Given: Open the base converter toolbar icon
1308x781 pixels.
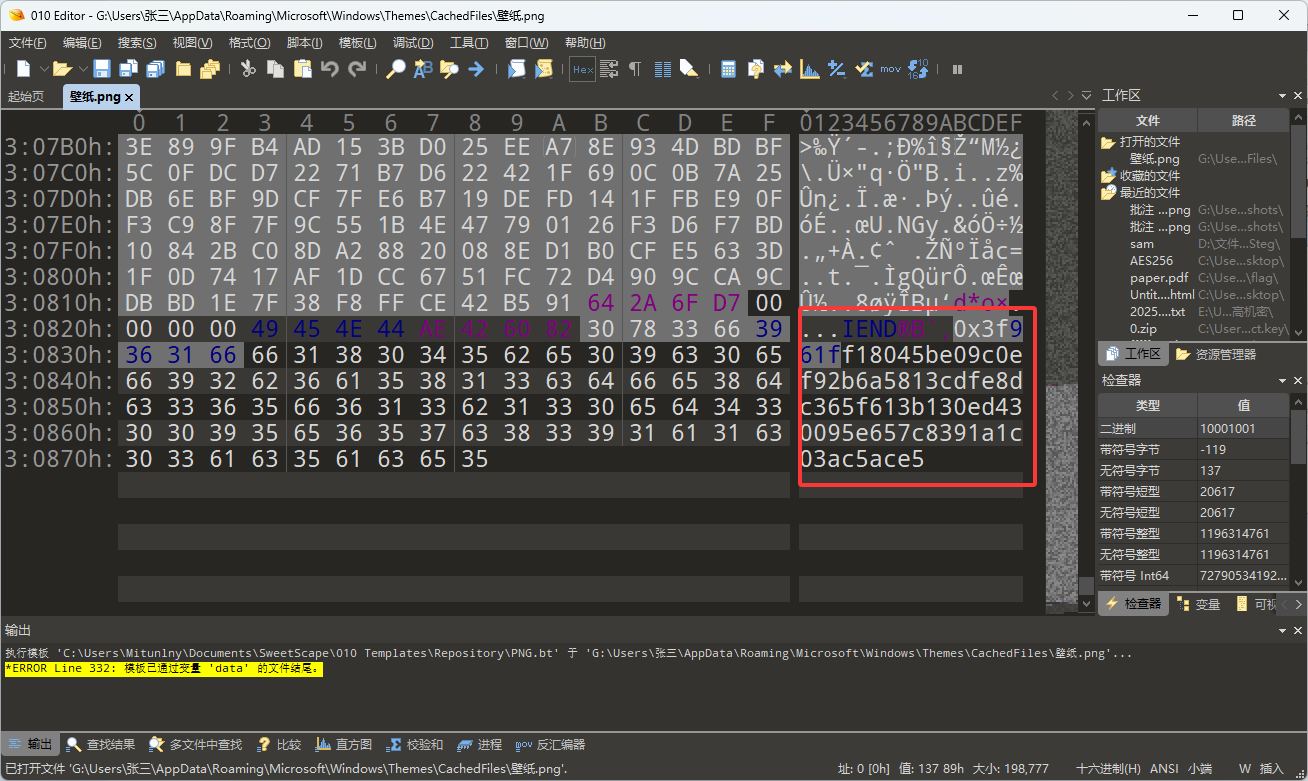Looking at the screenshot, I should 918,69.
